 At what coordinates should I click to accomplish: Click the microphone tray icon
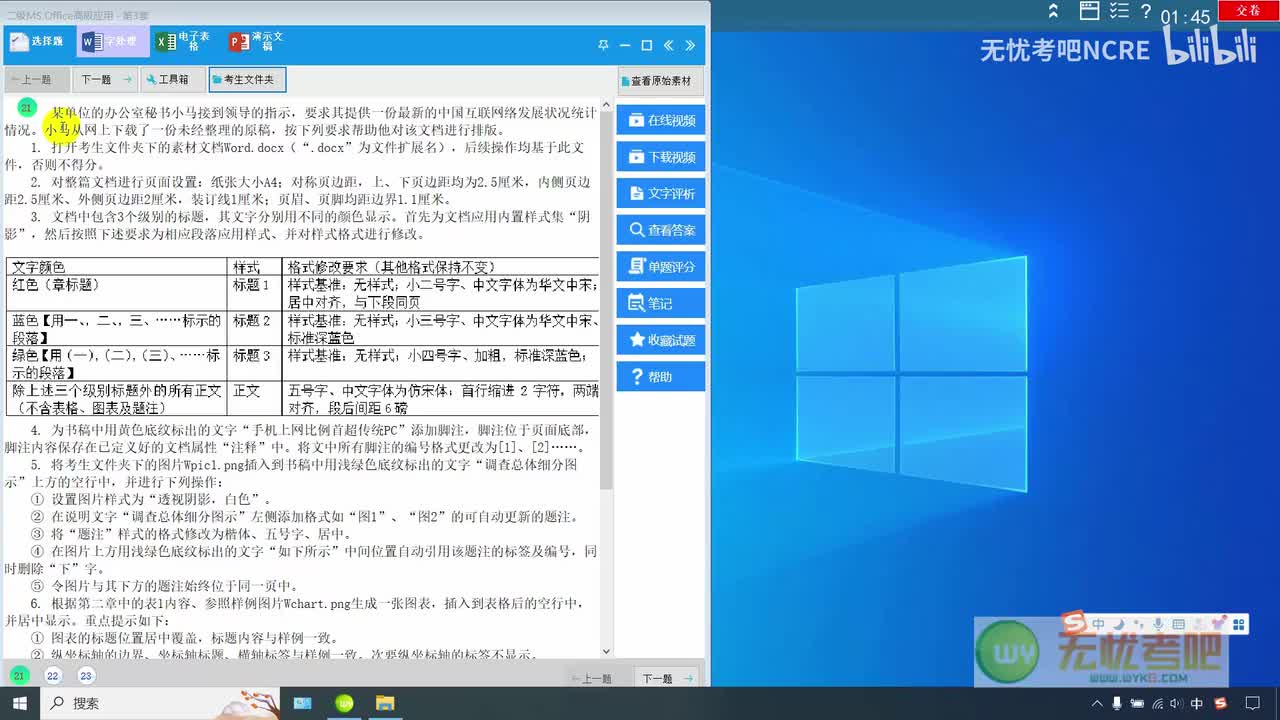tap(1117, 704)
